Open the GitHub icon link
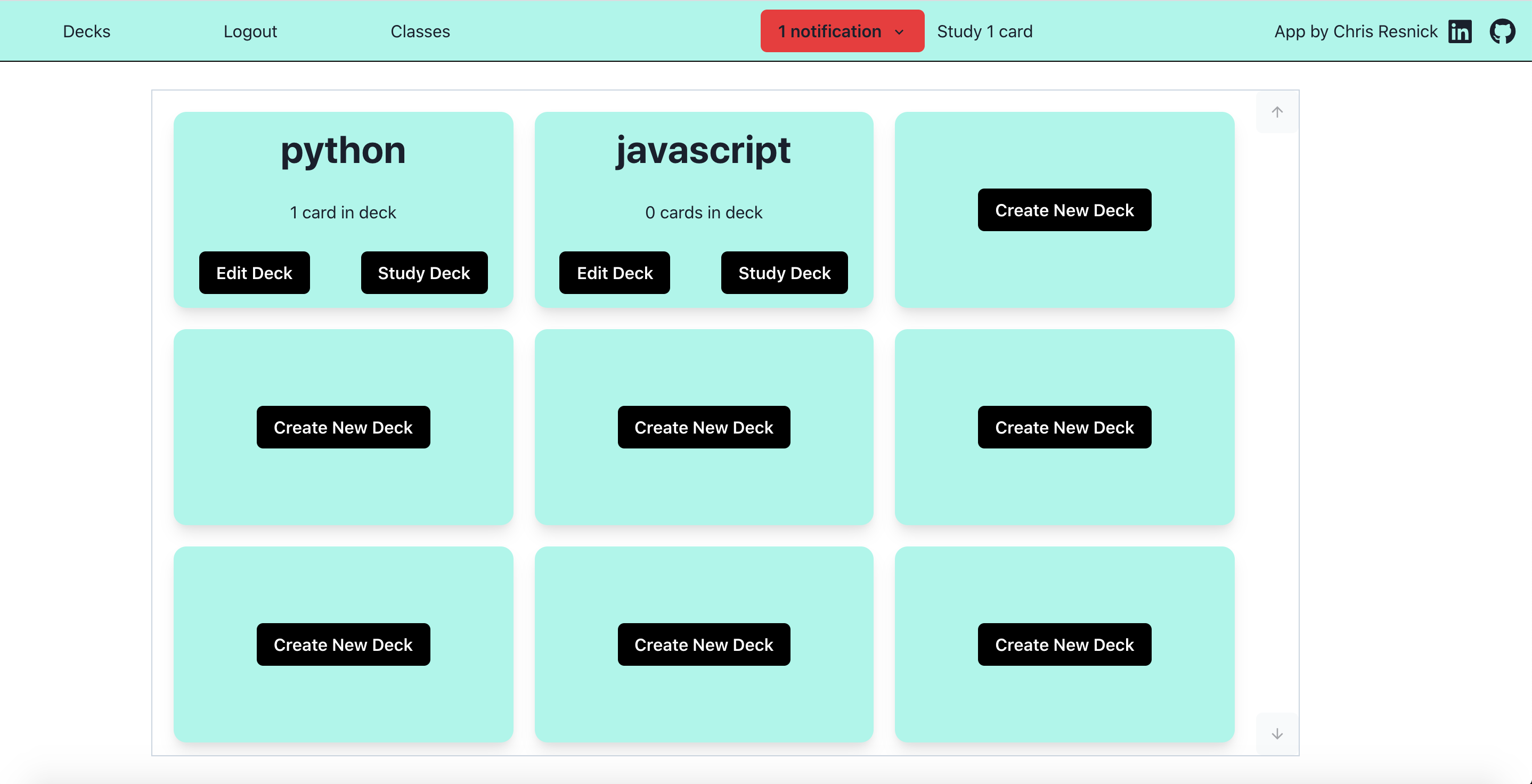The width and height of the screenshot is (1532, 784). coord(1502,31)
